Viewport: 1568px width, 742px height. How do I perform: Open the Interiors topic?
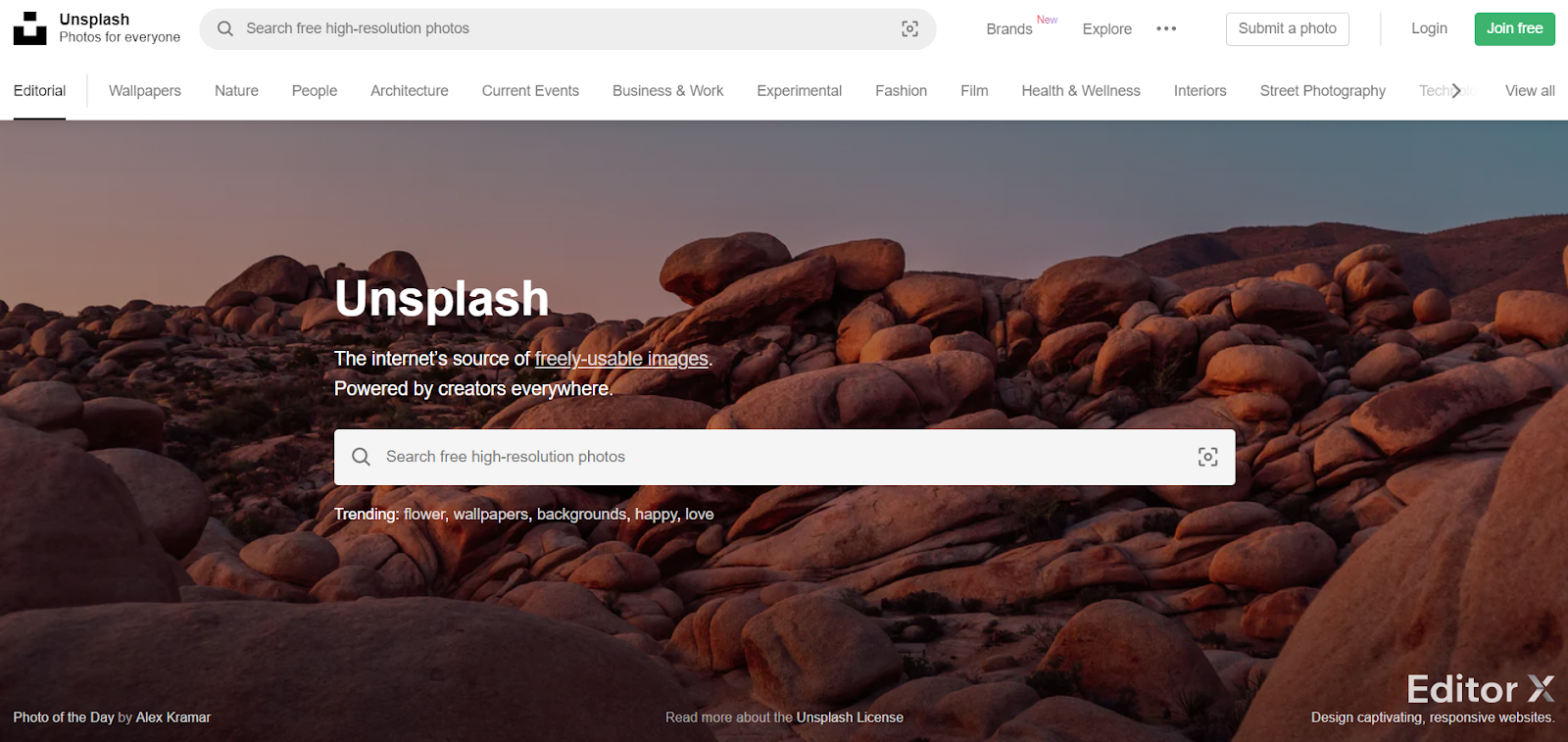[x=1200, y=90]
